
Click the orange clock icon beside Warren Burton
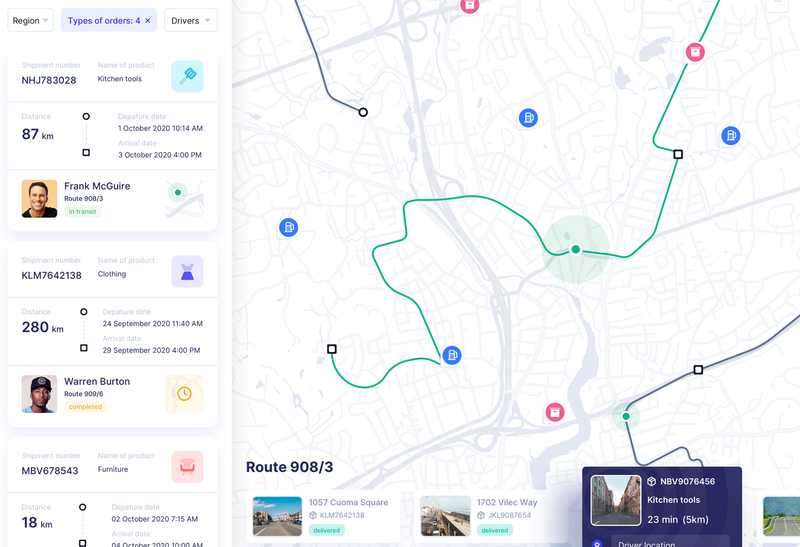coord(184,393)
